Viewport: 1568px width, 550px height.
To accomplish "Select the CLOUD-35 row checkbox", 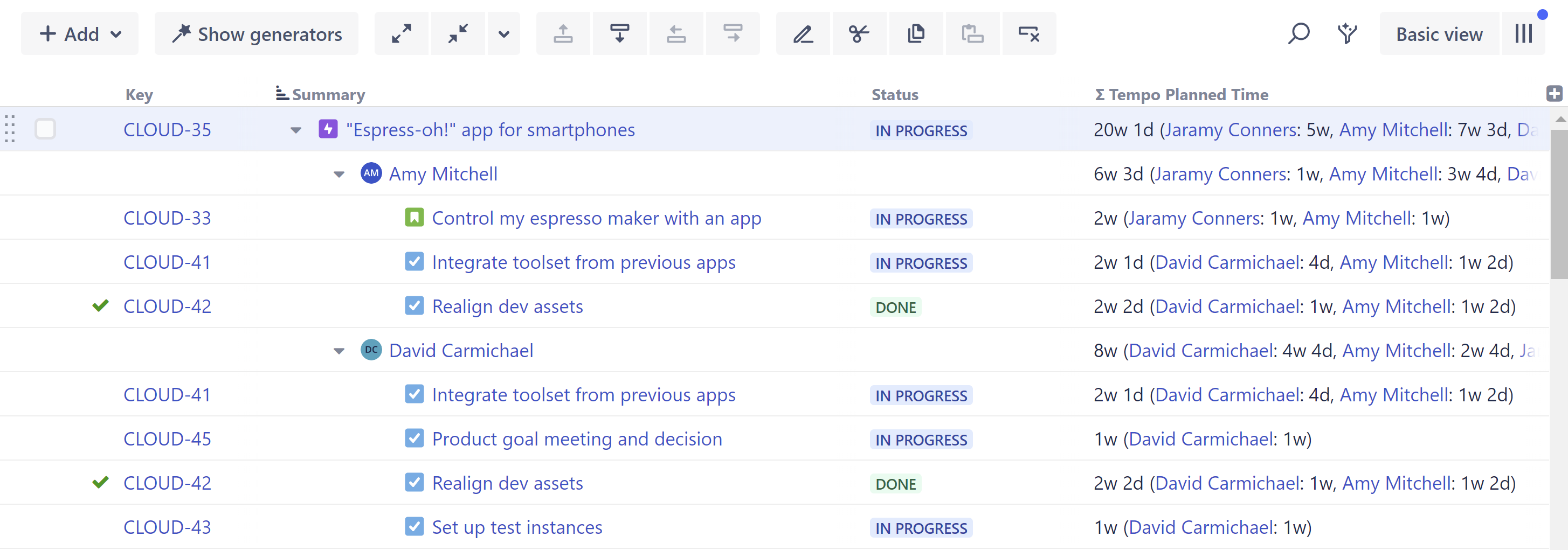I will (45, 129).
